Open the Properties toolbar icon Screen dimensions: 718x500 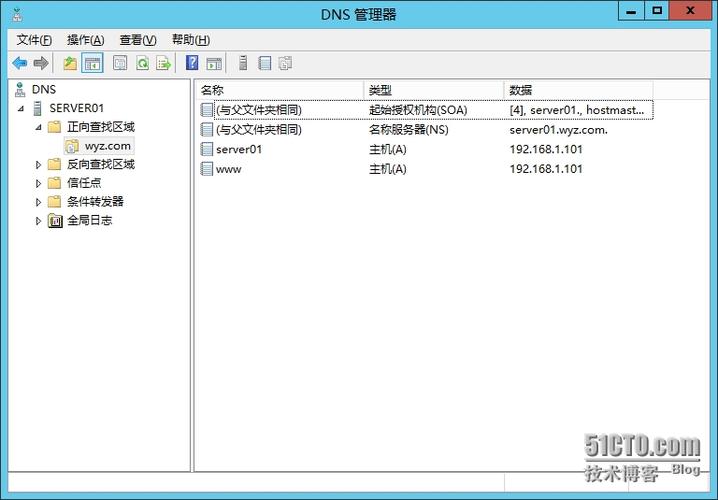[120, 63]
